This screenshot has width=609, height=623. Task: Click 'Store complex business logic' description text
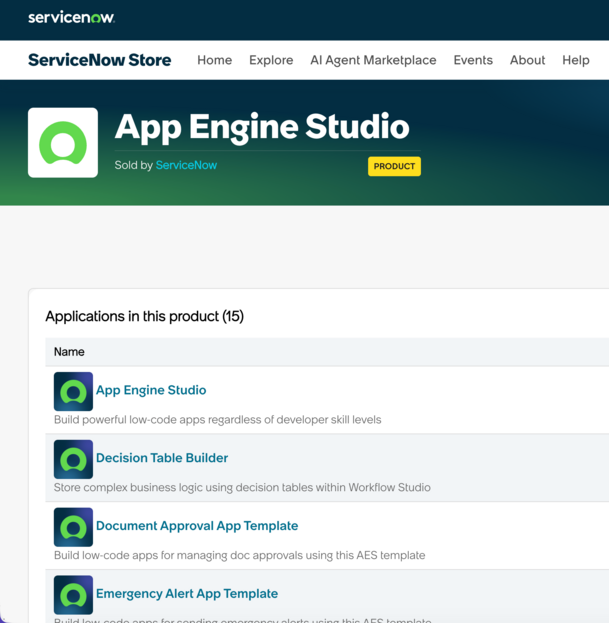(242, 488)
